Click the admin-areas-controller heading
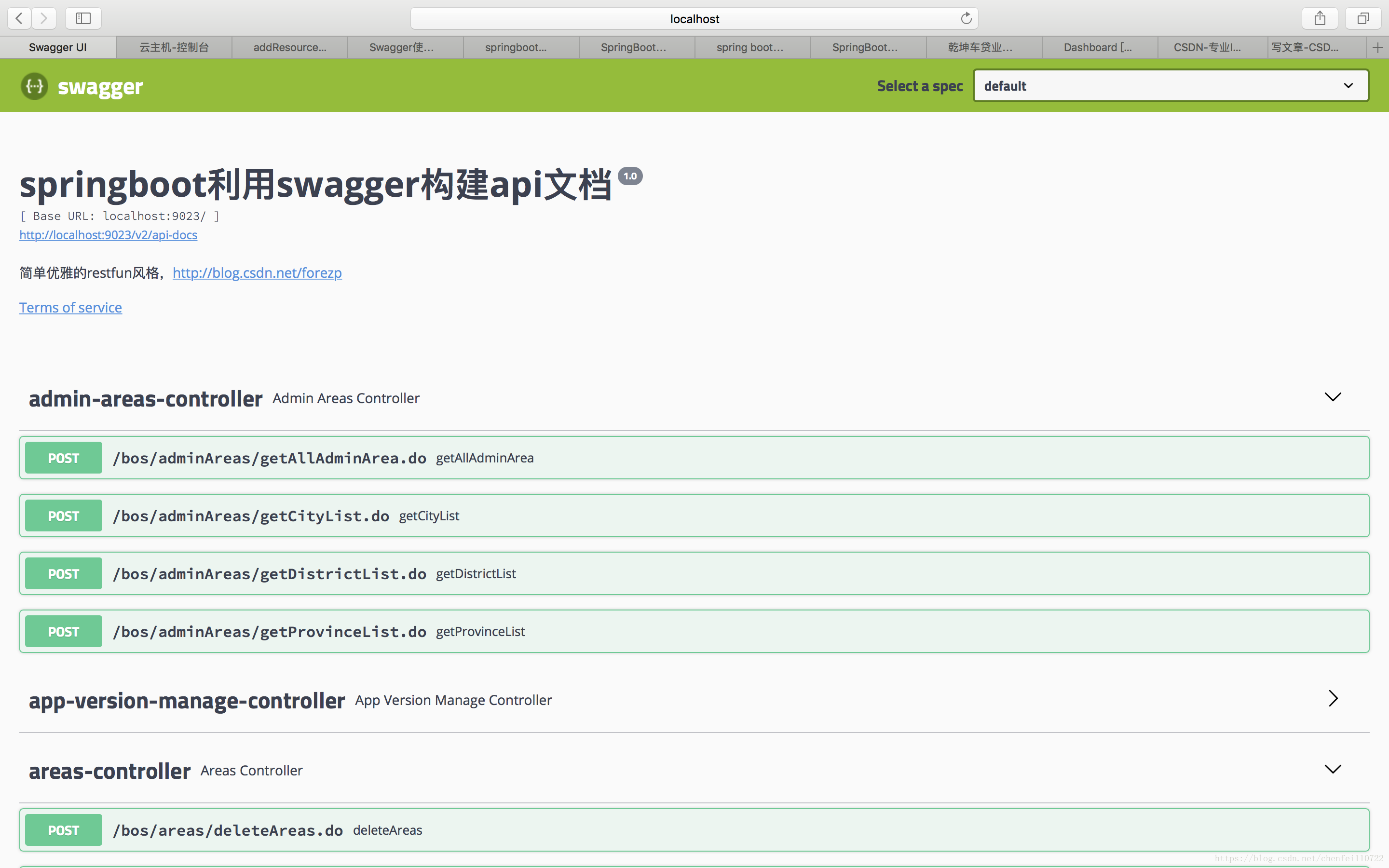This screenshot has width=1389, height=868. (146, 398)
